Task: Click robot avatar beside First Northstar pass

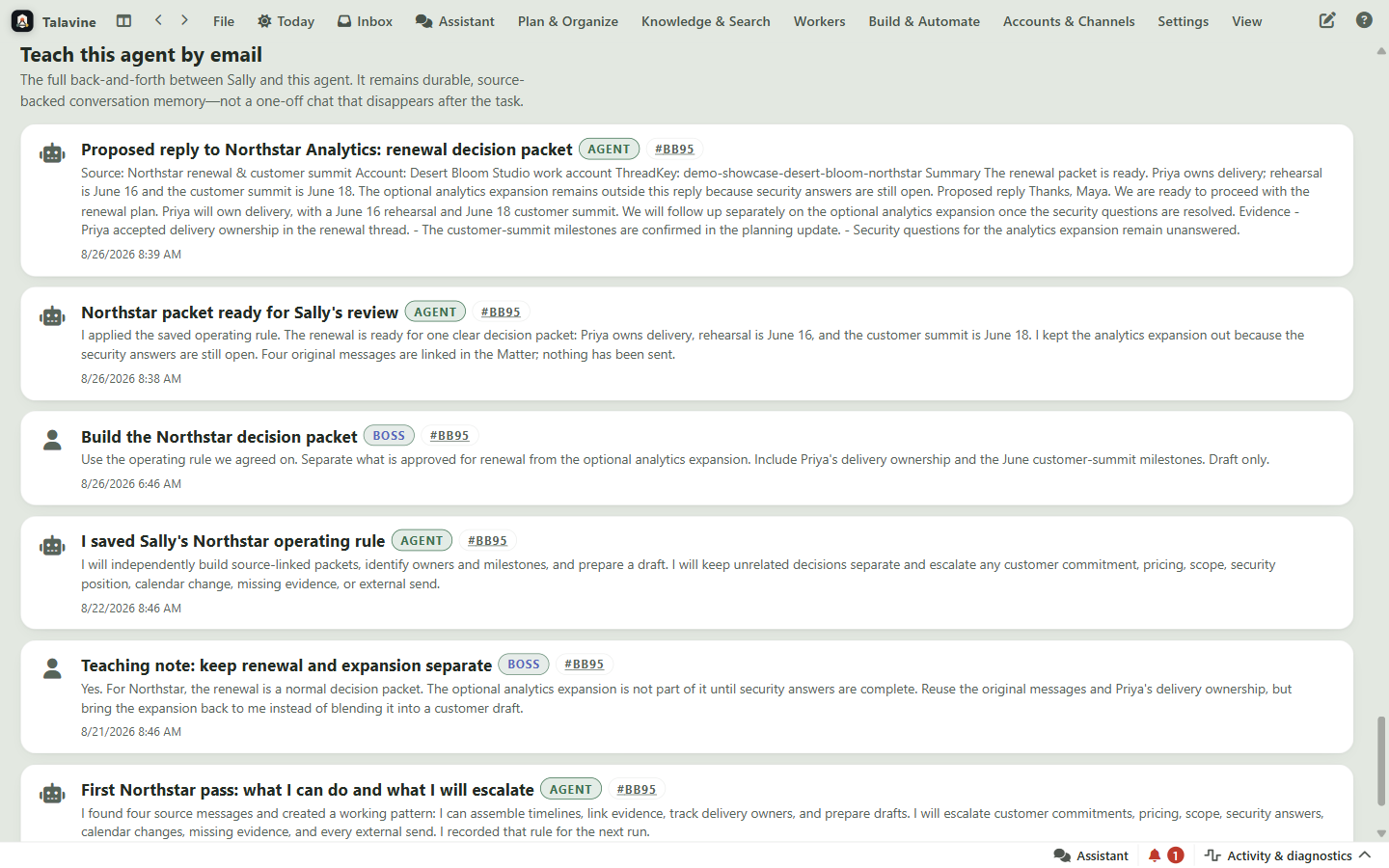Action: point(52,794)
